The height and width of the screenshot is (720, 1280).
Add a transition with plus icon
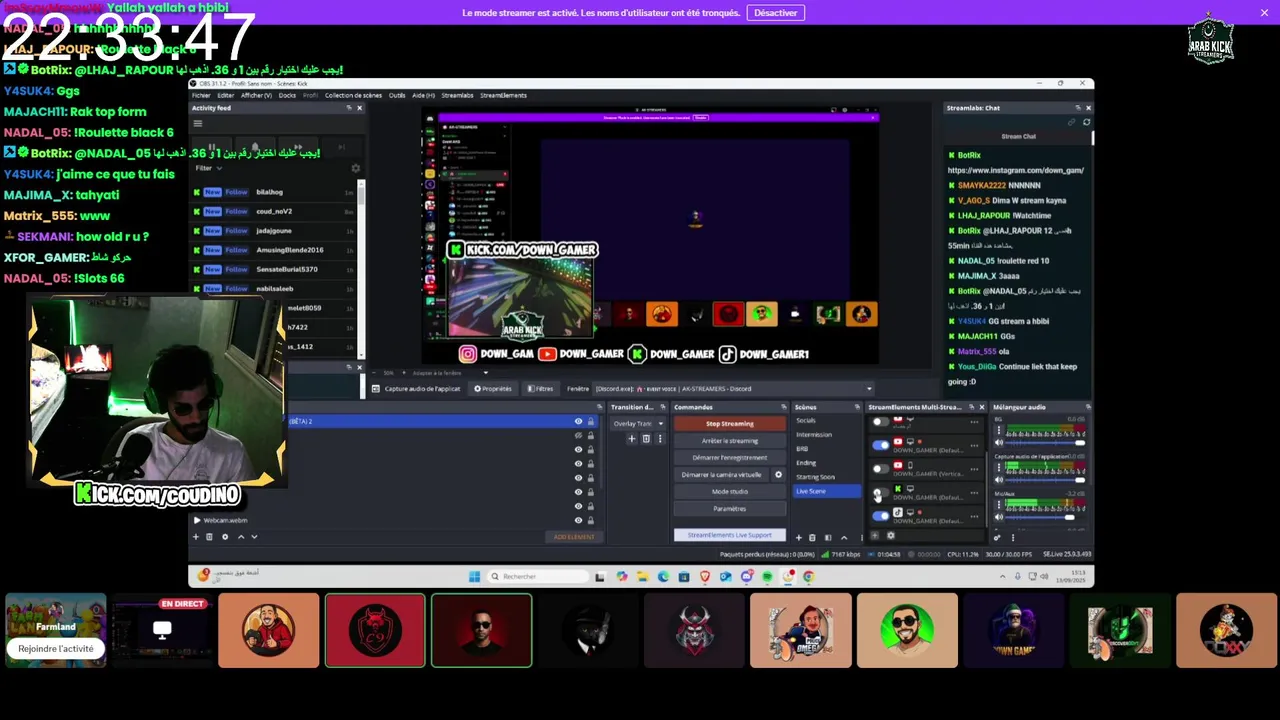pos(631,438)
